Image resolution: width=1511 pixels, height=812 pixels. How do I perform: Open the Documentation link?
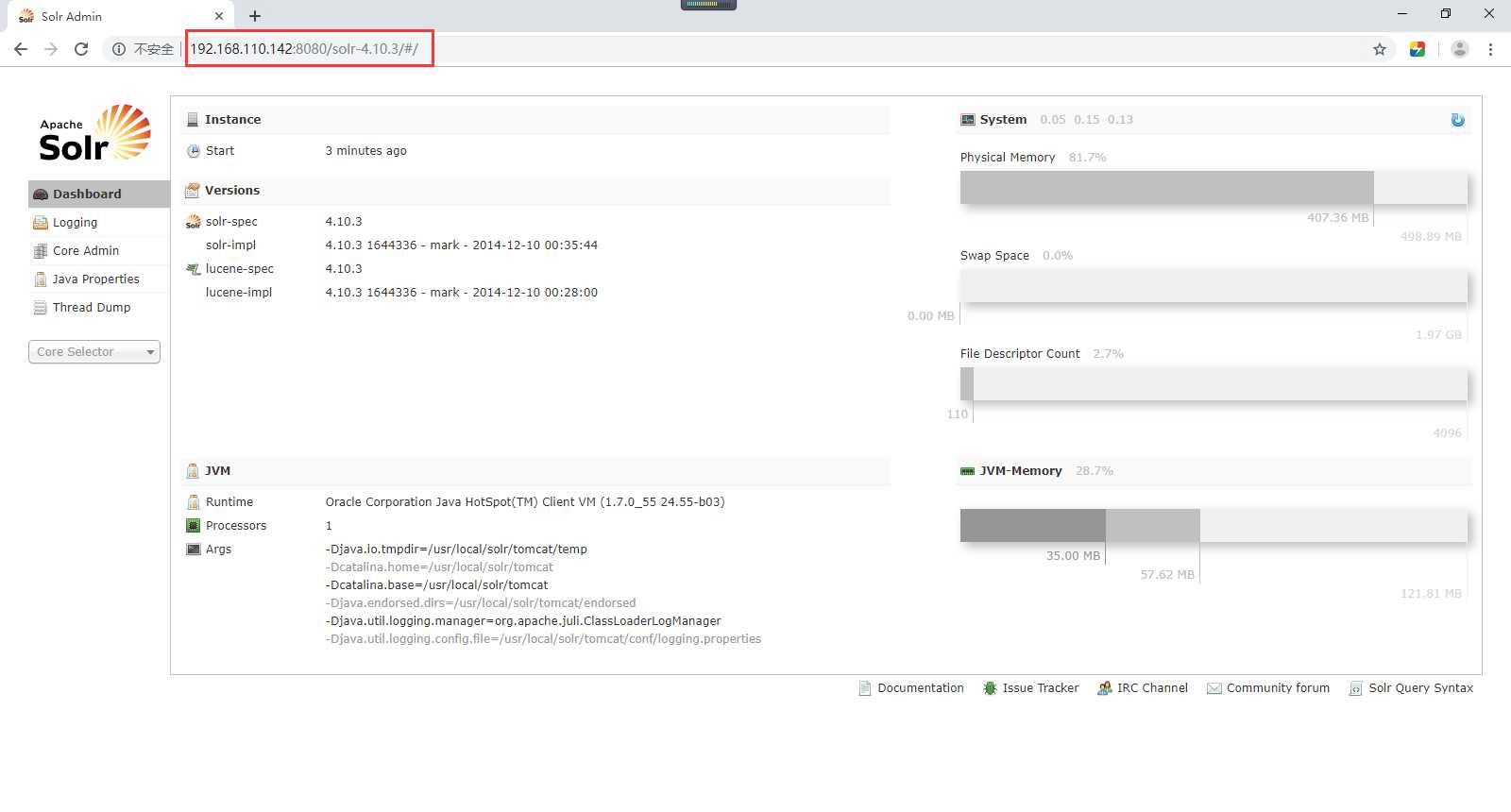click(921, 688)
